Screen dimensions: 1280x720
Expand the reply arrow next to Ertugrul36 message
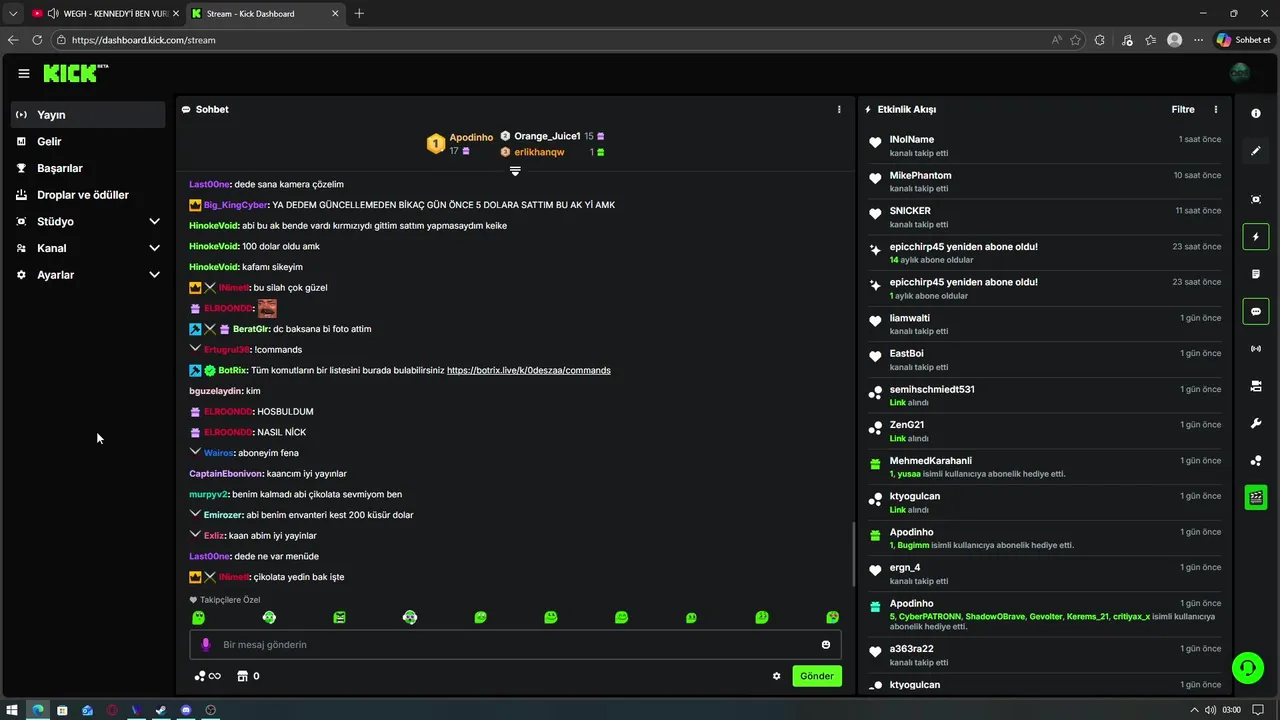pyautogui.click(x=195, y=349)
